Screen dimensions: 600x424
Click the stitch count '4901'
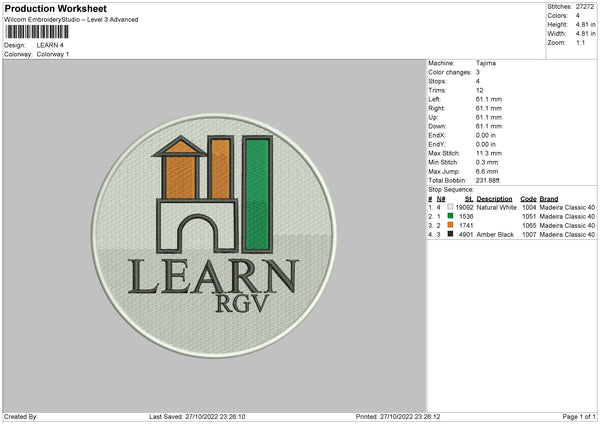(466, 235)
